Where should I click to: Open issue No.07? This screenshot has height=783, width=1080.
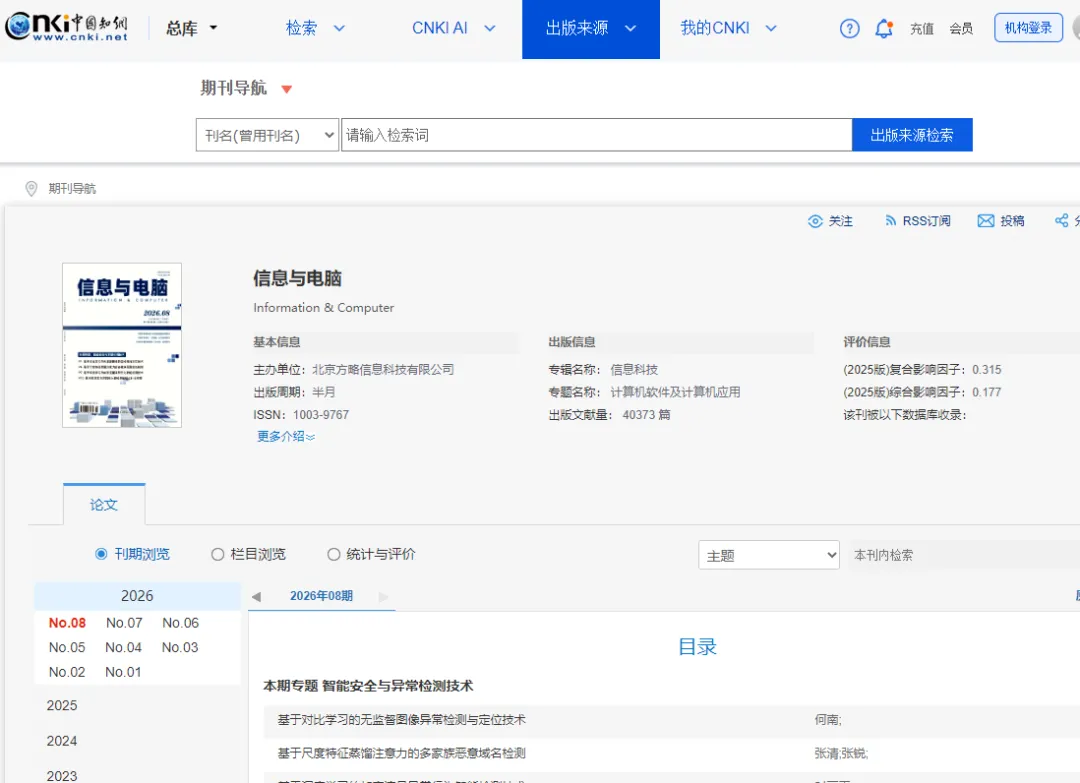tap(124, 623)
